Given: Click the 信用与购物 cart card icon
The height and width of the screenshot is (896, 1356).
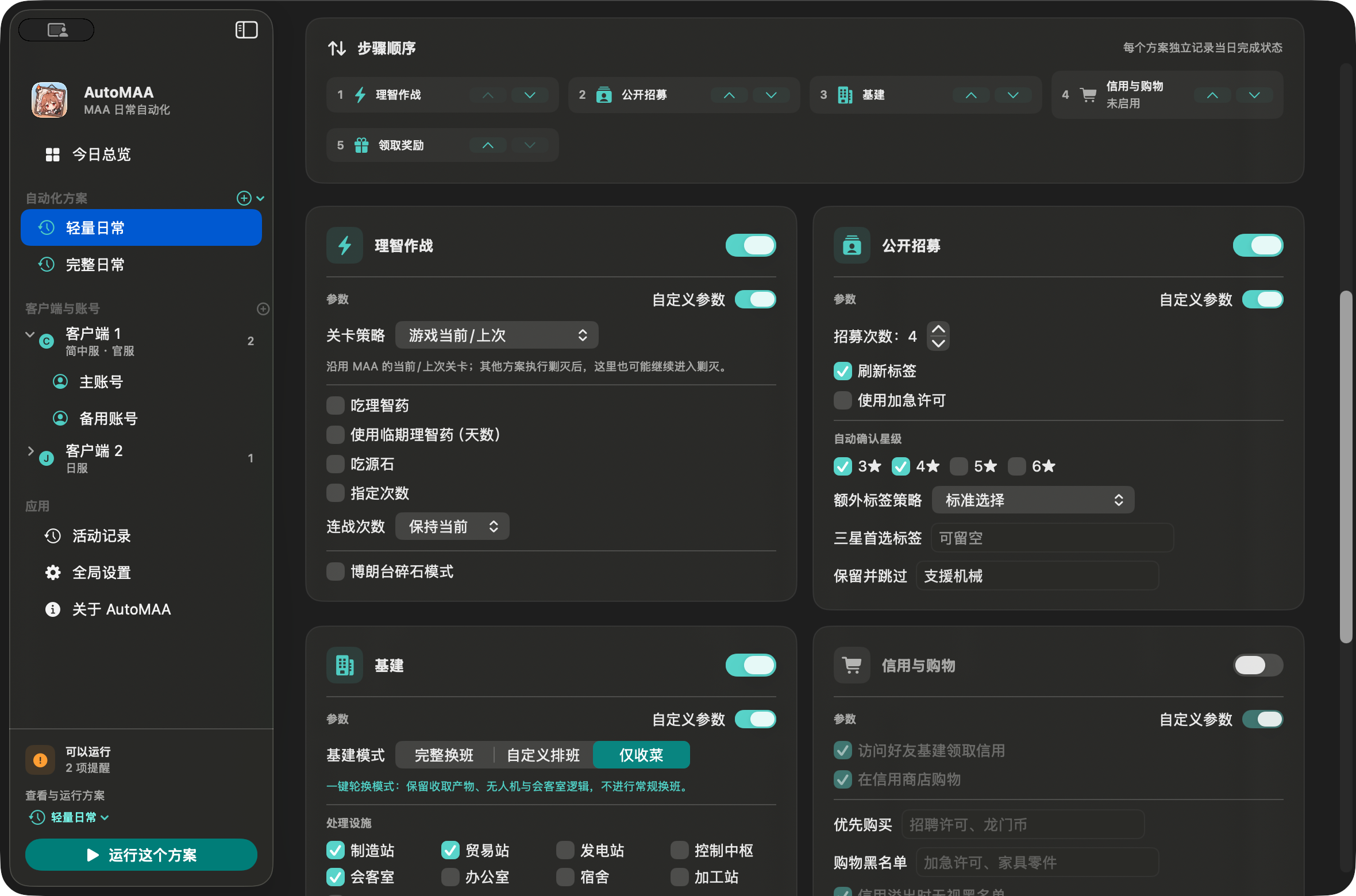Looking at the screenshot, I should pos(852,666).
